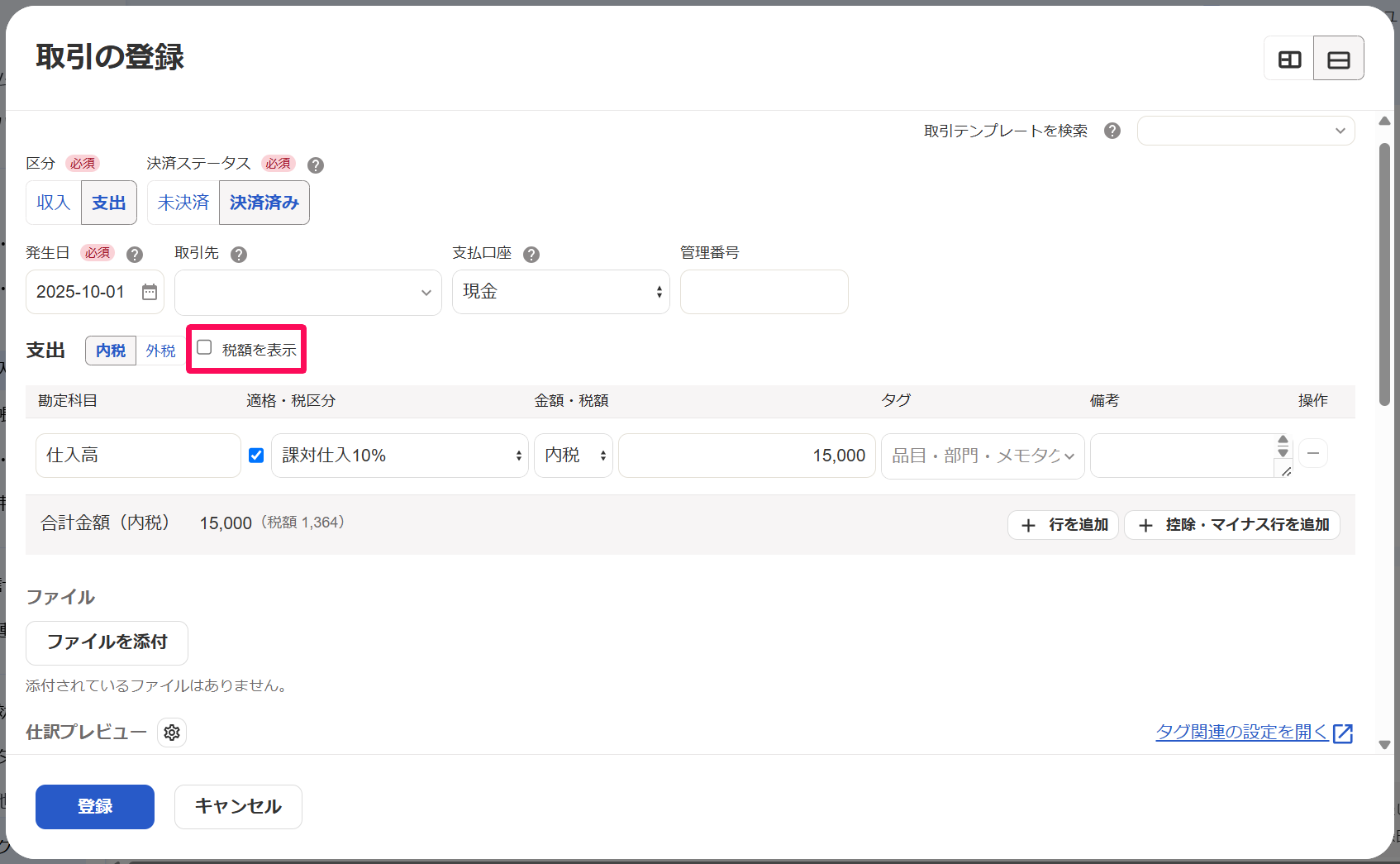Switch to two-column split layout icon
1400x864 pixels.
coord(1289,59)
